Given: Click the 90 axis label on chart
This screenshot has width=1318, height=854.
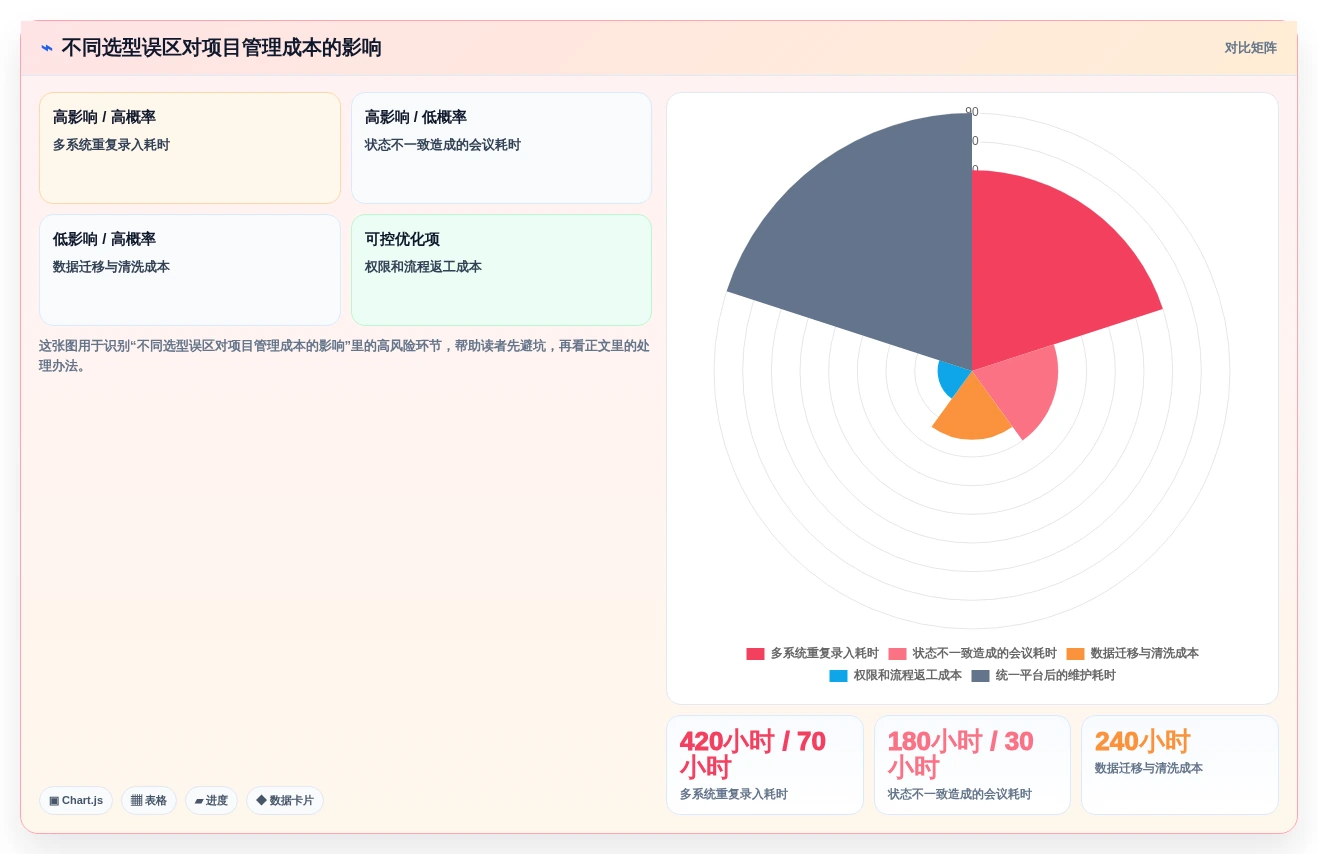Looking at the screenshot, I should tap(972, 112).
